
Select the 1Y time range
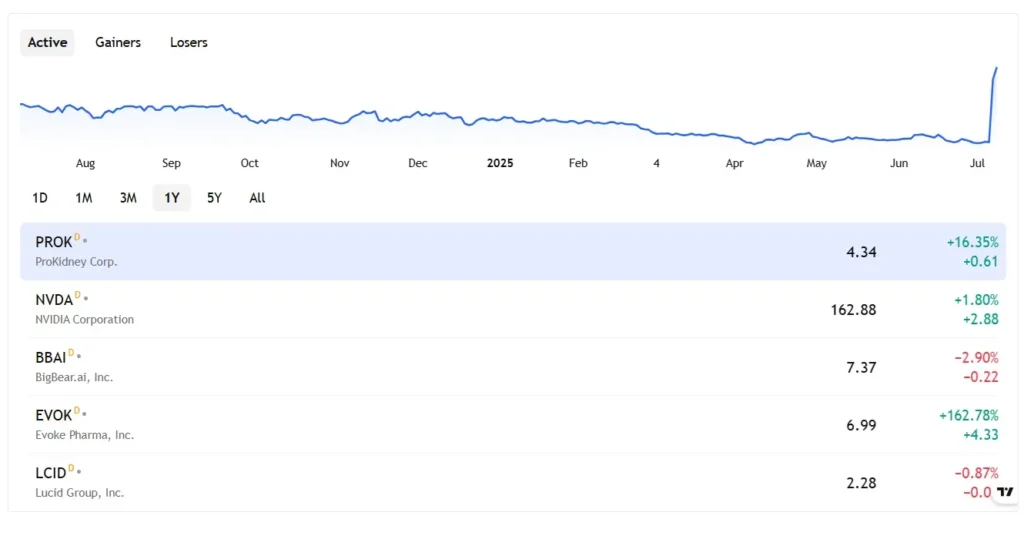pos(171,198)
